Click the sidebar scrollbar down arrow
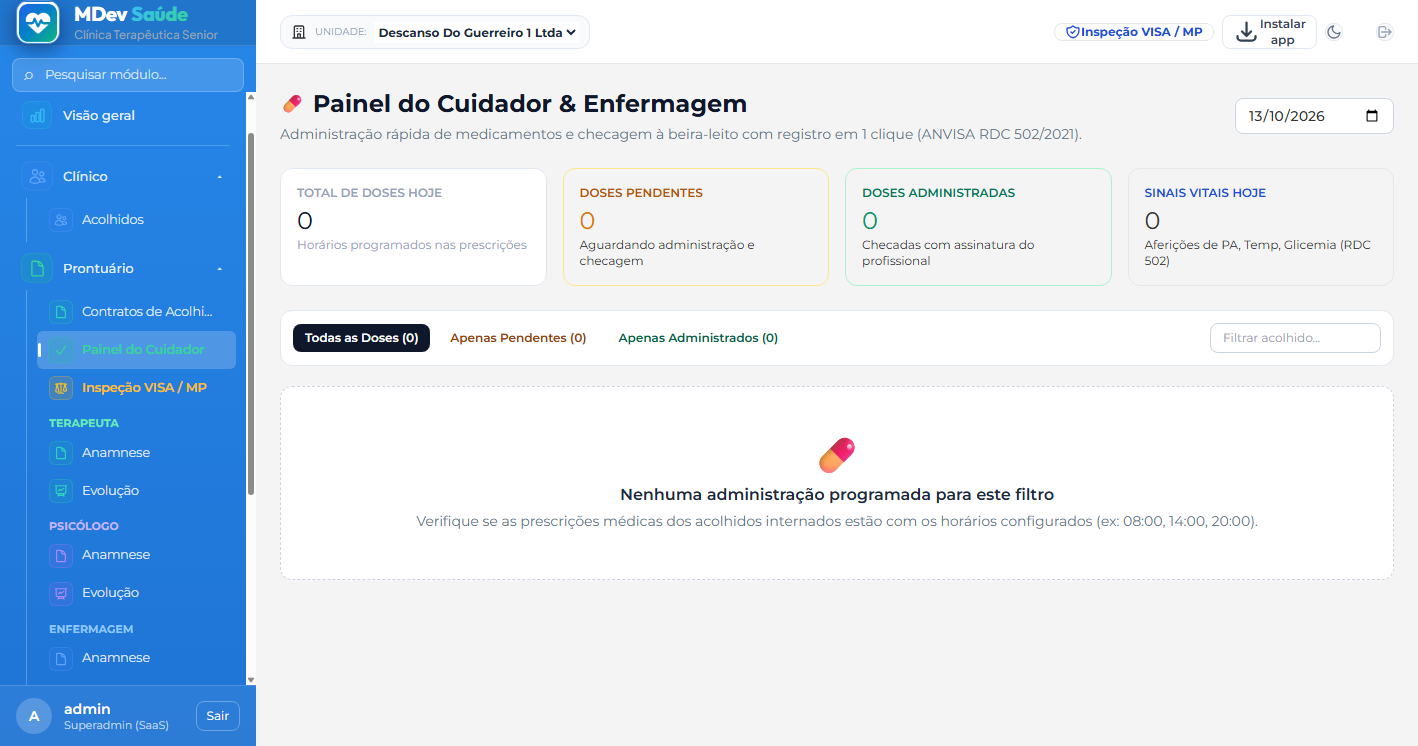 click(x=251, y=680)
